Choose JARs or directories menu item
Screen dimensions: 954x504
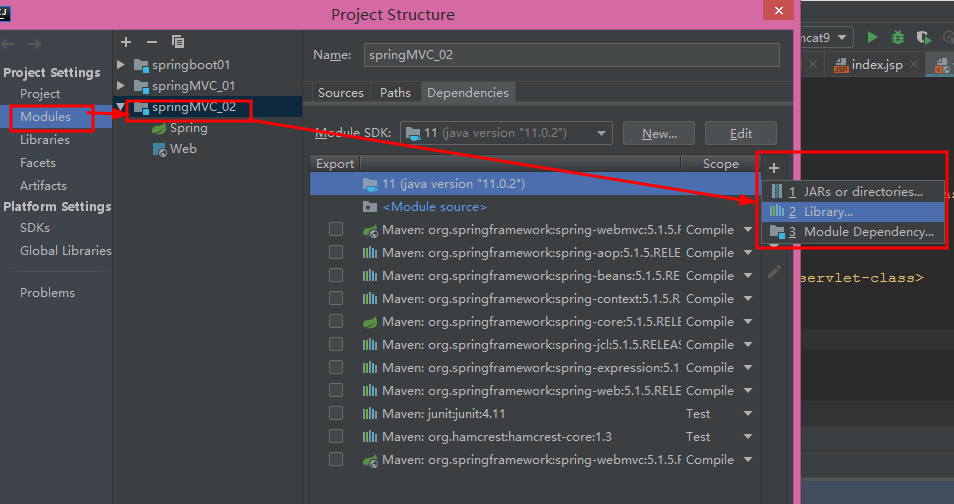tap(853, 192)
